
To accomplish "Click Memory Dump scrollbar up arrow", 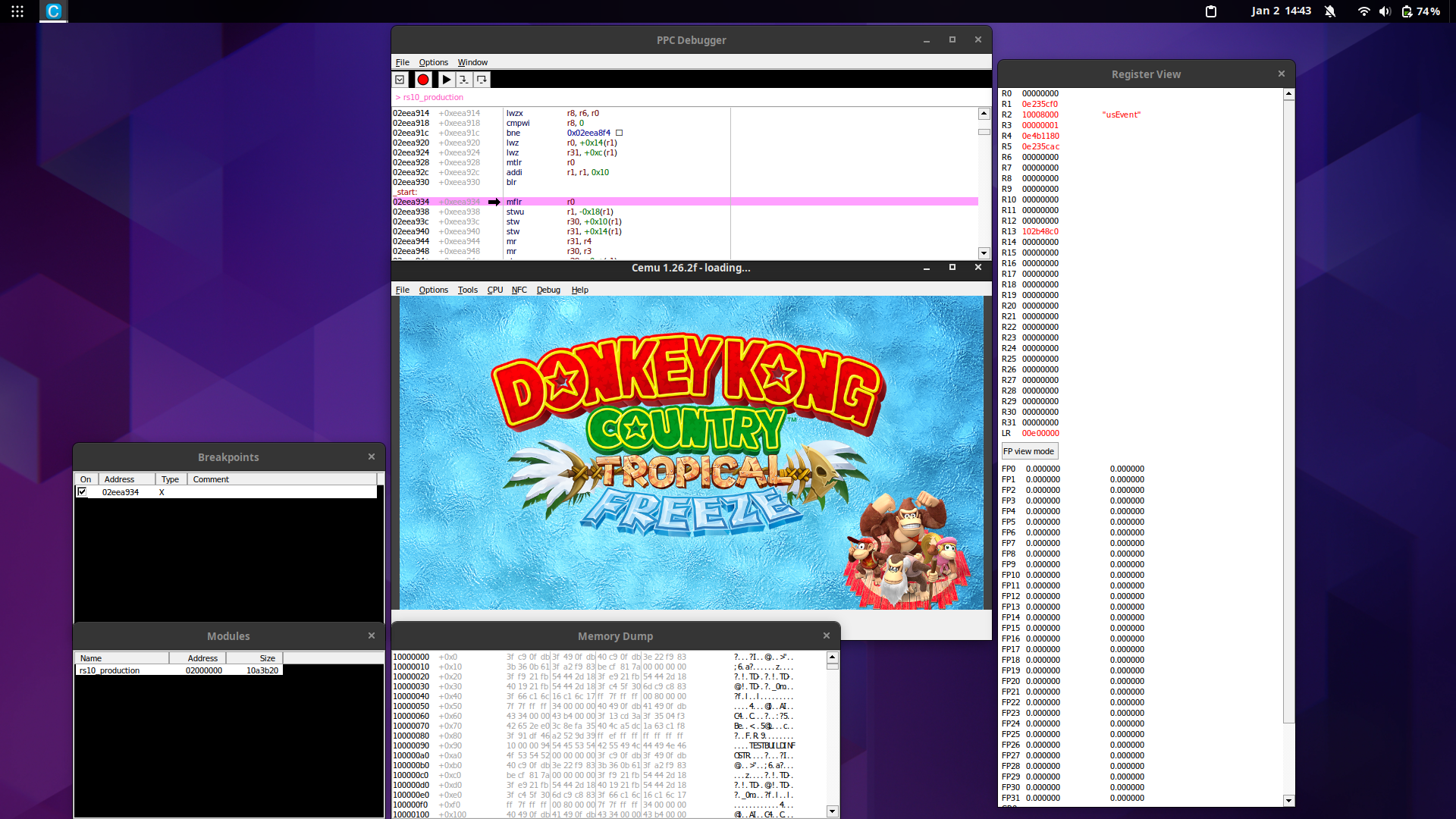I will [833, 657].
